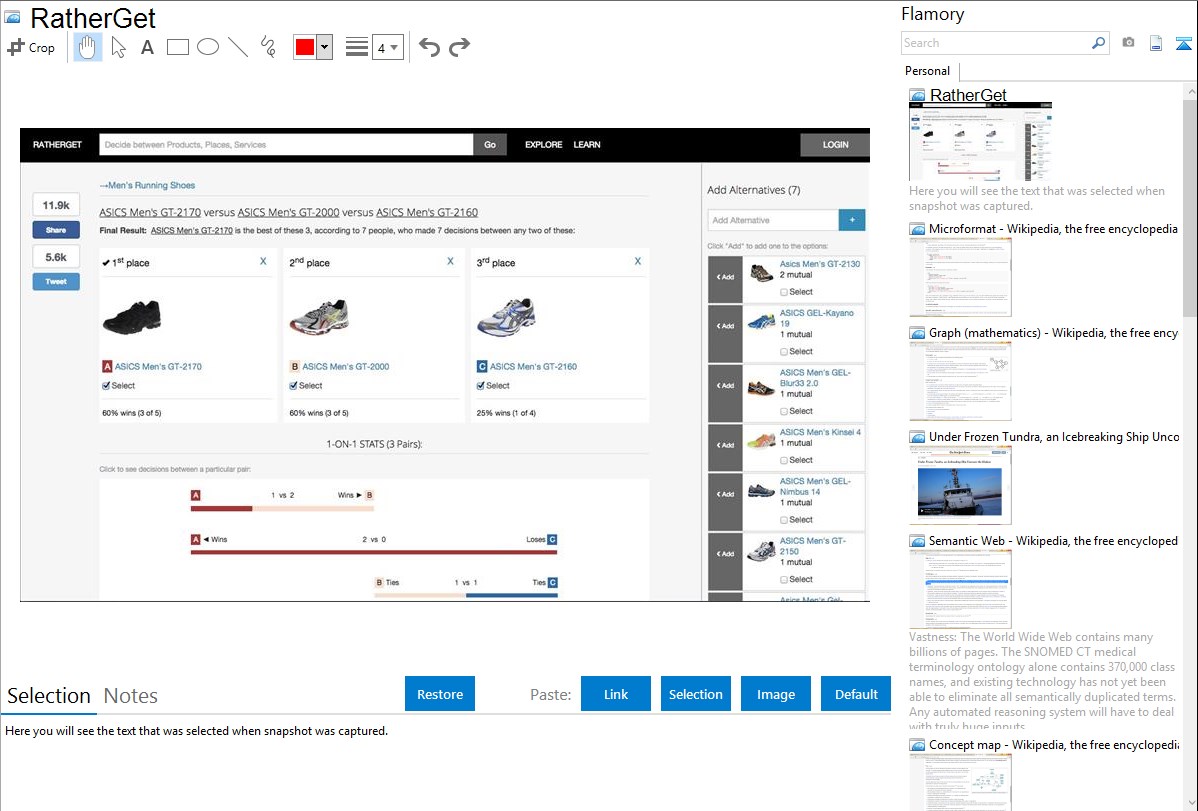
Task: Click the Tweet button
Action: click(56, 282)
